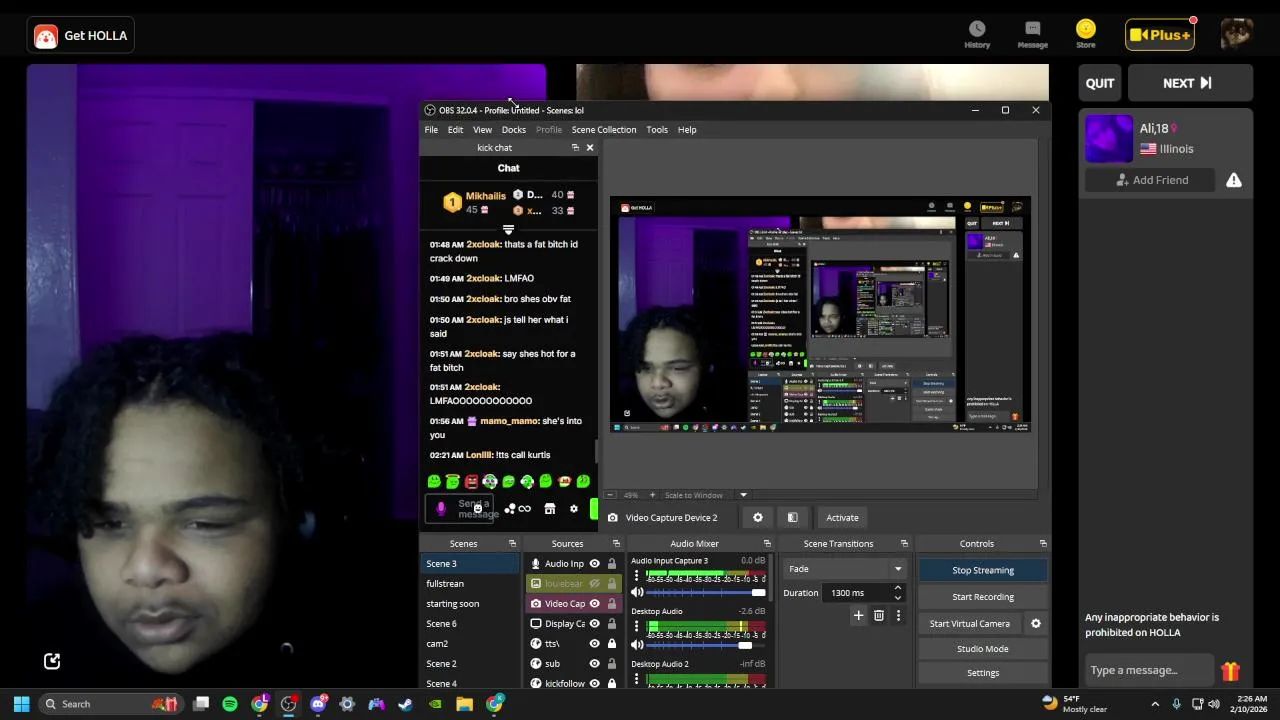This screenshot has width=1280, height=720.
Task: Open Ali's profile avatar thumbnail
Action: pyautogui.click(x=1109, y=138)
